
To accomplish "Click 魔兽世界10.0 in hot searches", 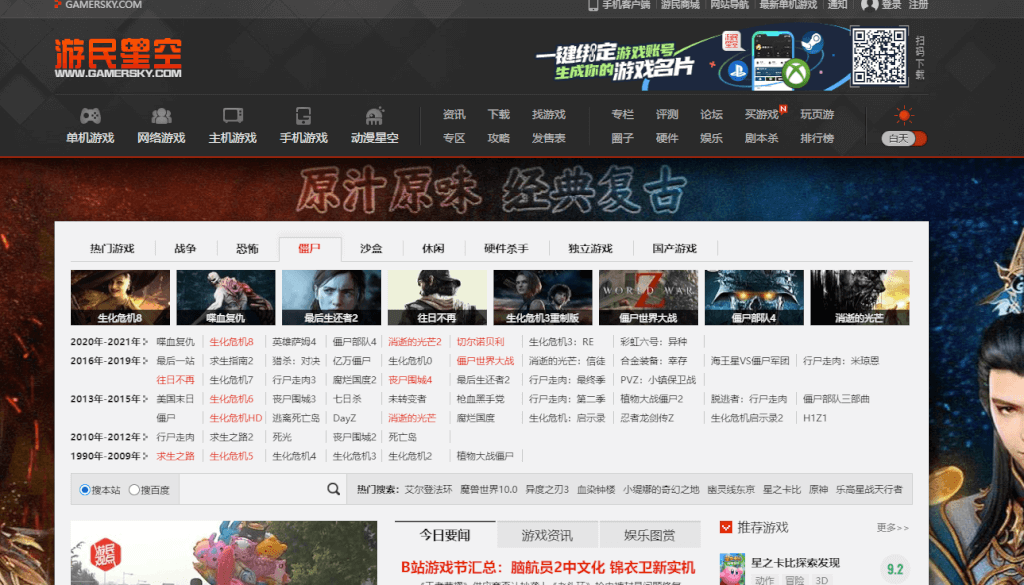I will [x=488, y=490].
